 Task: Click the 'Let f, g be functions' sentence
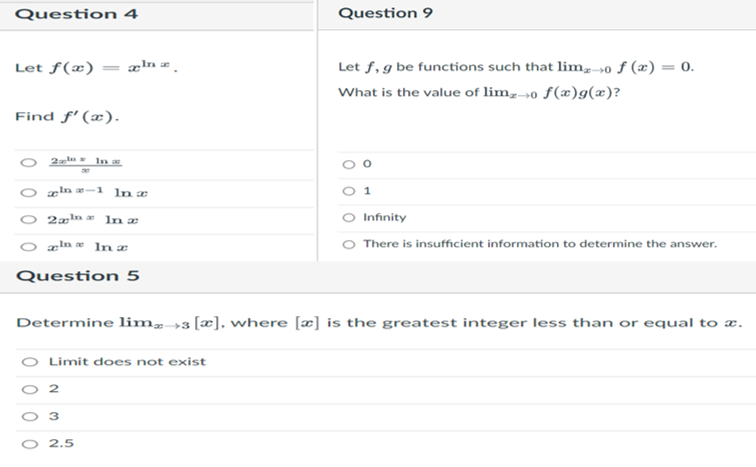click(x=515, y=67)
